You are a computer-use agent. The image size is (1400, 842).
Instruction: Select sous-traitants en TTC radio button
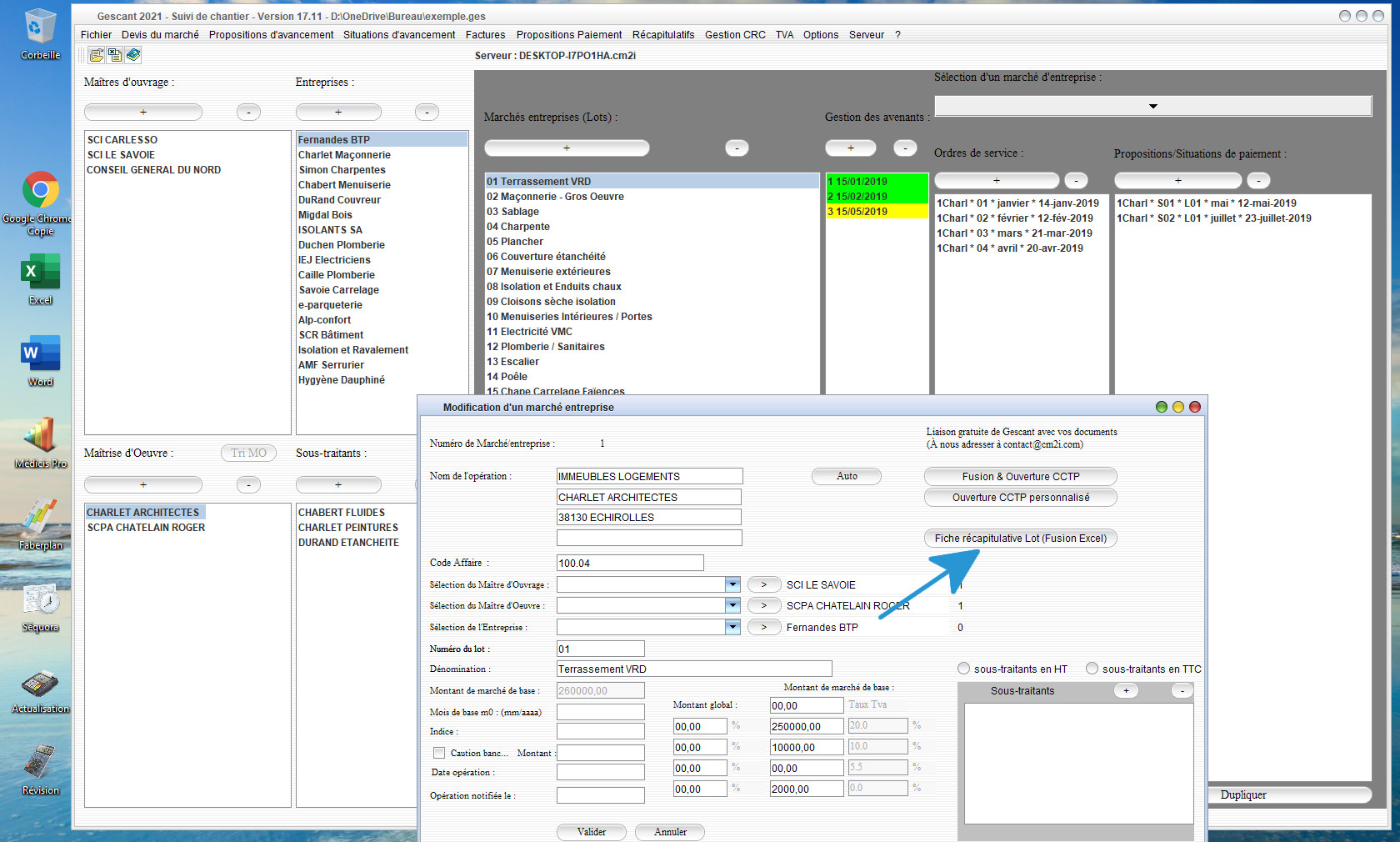[1092, 669]
